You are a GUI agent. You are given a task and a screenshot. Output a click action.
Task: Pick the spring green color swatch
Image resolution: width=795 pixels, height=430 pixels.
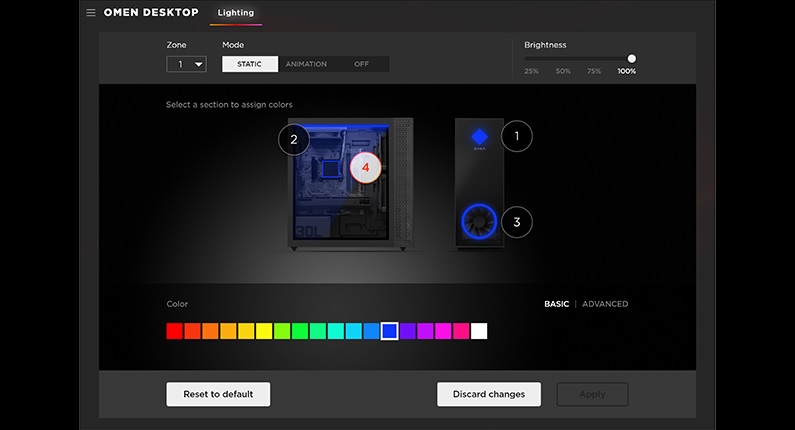pyautogui.click(x=318, y=331)
